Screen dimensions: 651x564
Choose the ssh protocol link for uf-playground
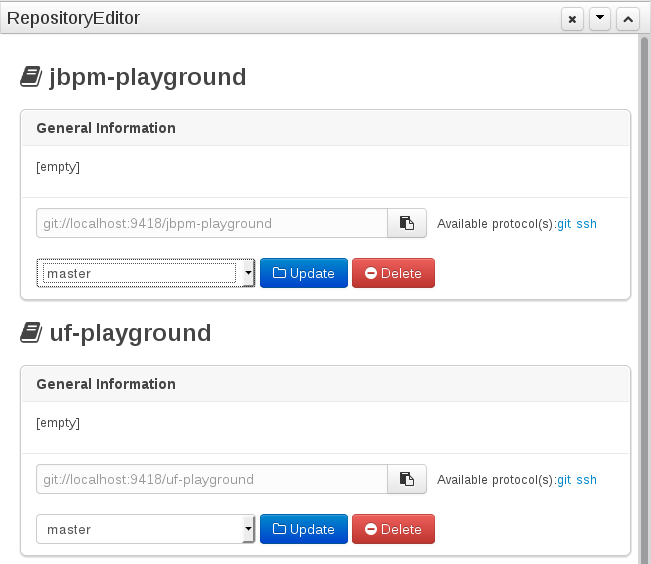coord(586,480)
